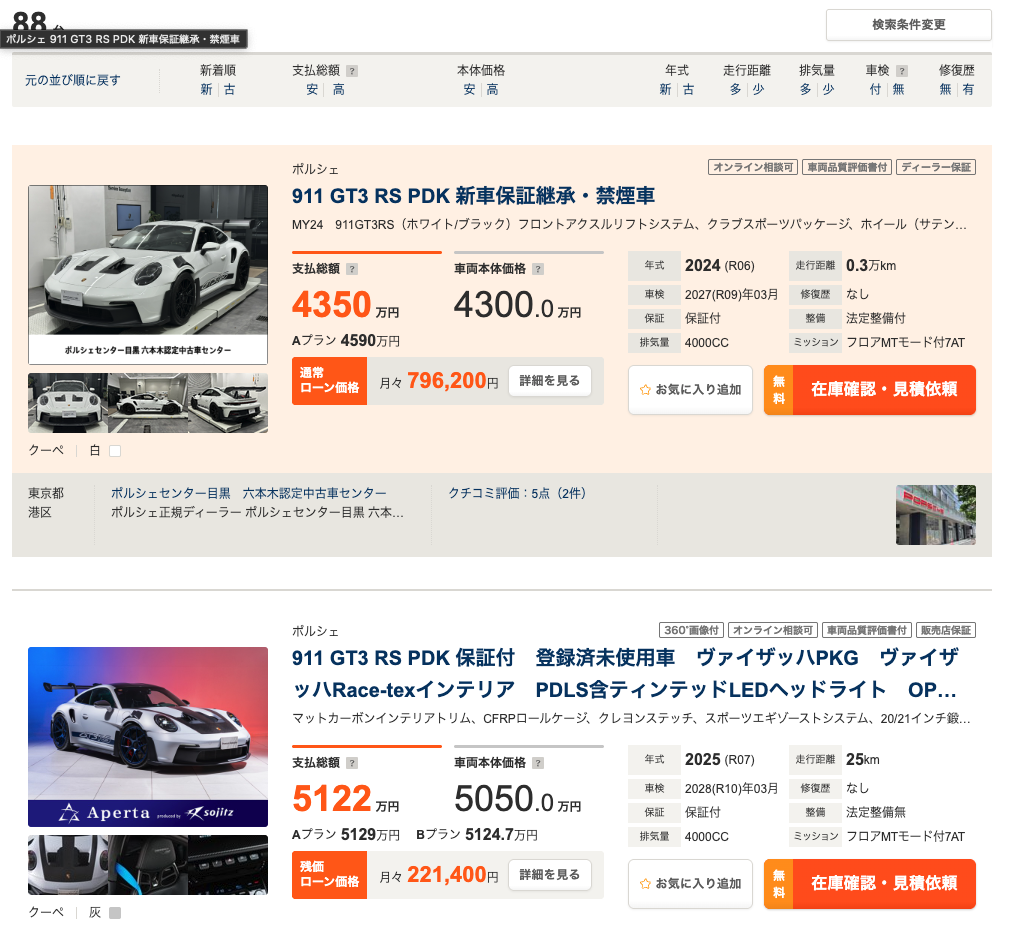Click the Aプラン 4590万円 text

click(346, 340)
